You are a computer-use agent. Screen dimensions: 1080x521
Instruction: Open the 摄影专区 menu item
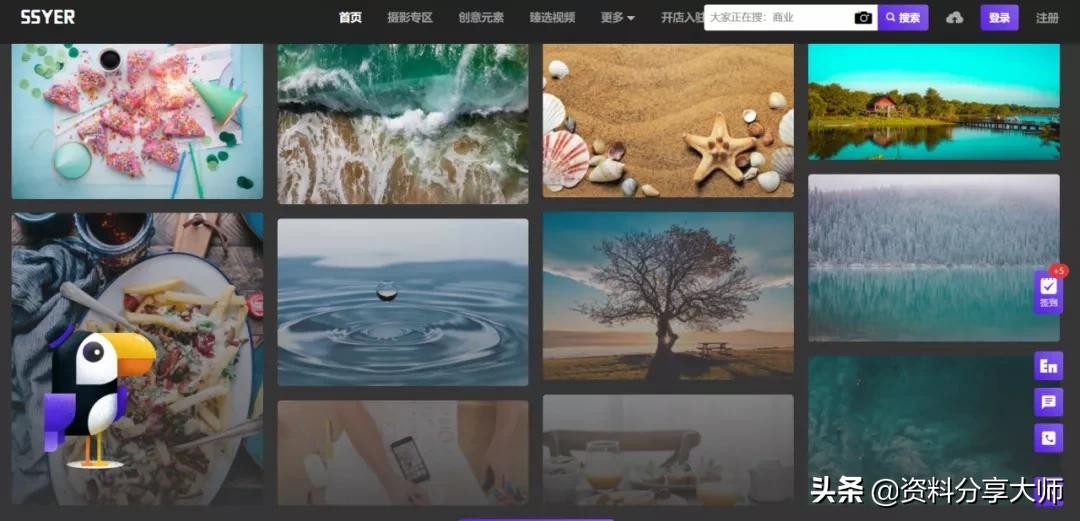pyautogui.click(x=410, y=18)
